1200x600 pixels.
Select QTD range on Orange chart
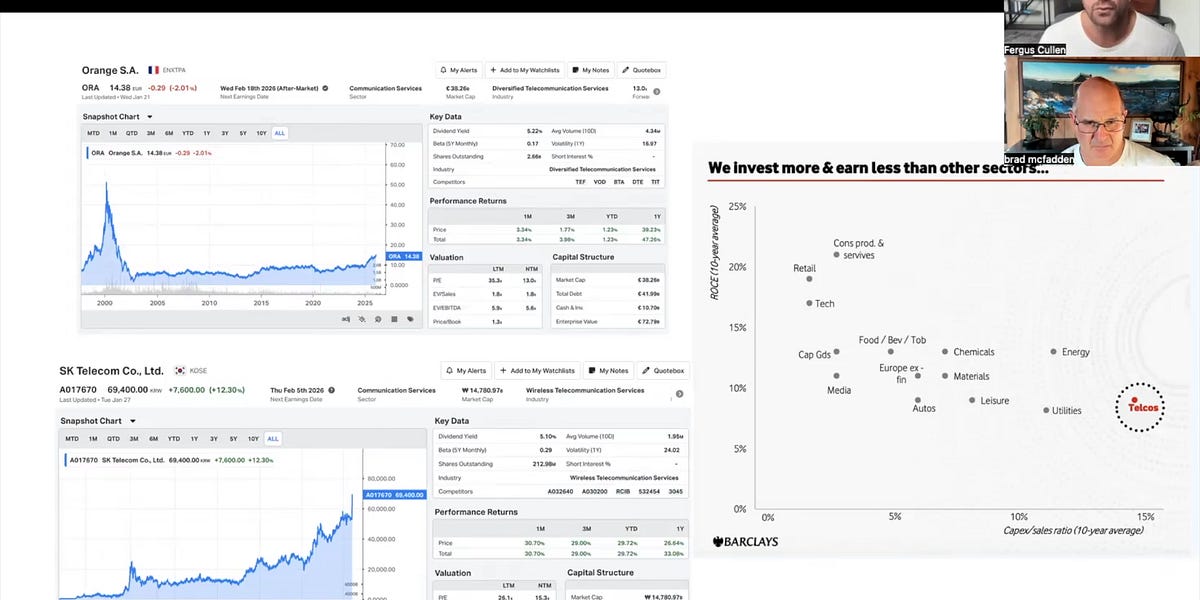pyautogui.click(x=132, y=133)
